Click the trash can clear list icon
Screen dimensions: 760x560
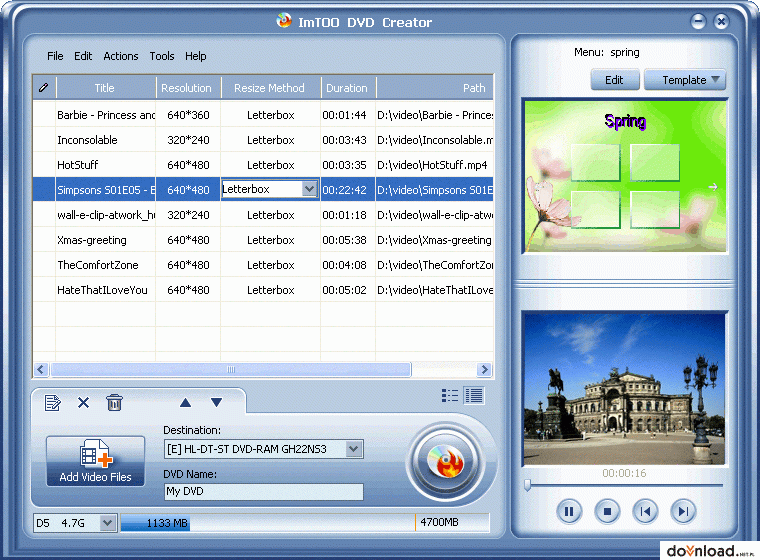[114, 402]
